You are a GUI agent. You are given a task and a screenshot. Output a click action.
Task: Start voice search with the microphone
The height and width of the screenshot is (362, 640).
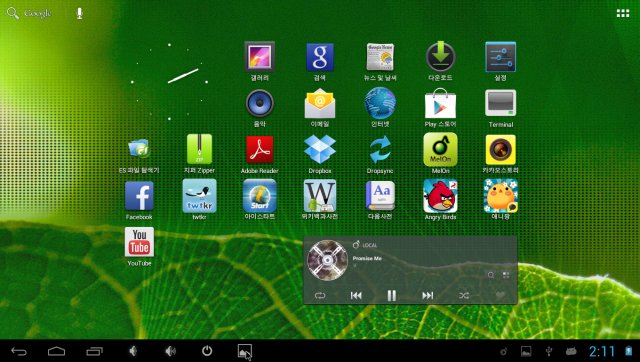(80, 13)
